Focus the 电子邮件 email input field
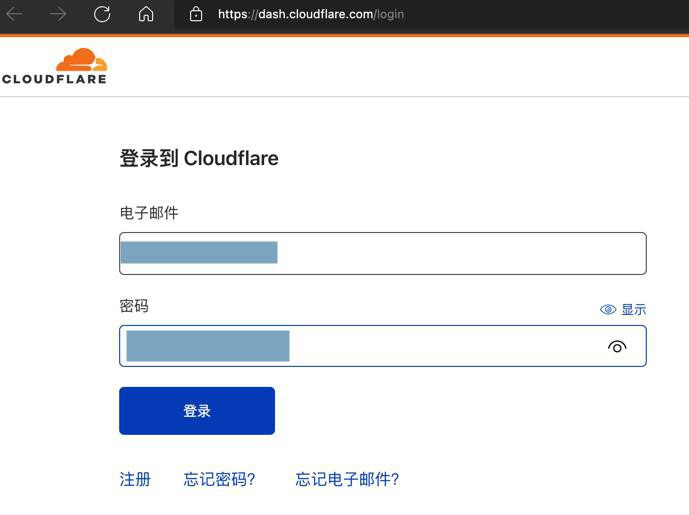This screenshot has width=689, height=515. (x=383, y=254)
